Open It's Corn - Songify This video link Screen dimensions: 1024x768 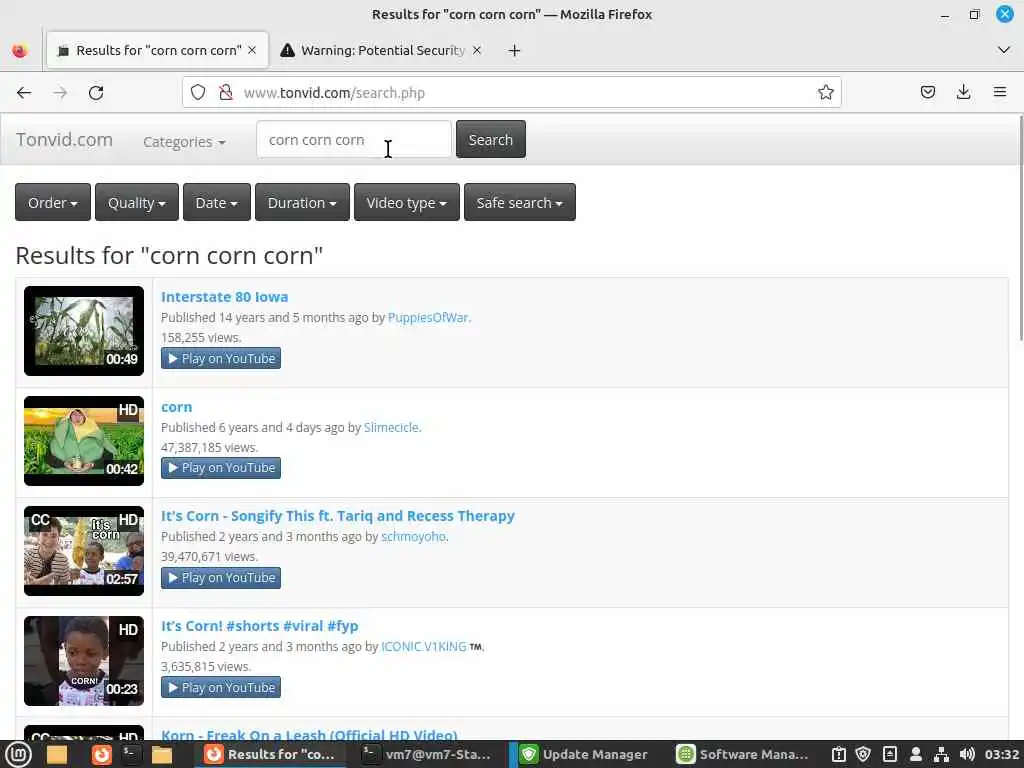click(x=338, y=516)
